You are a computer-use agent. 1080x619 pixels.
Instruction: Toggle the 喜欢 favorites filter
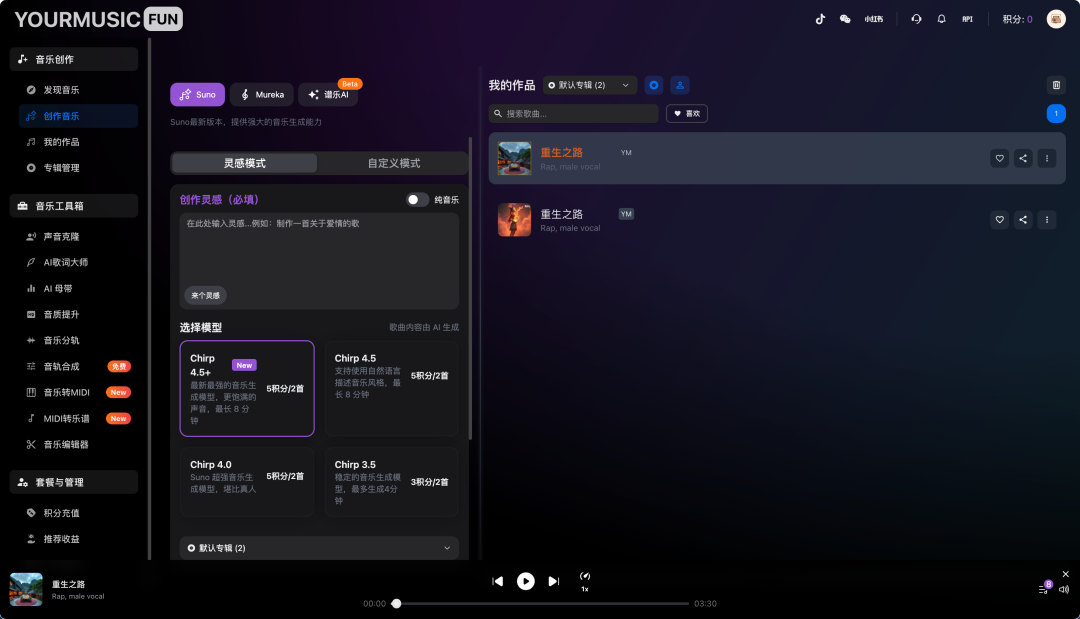point(687,114)
